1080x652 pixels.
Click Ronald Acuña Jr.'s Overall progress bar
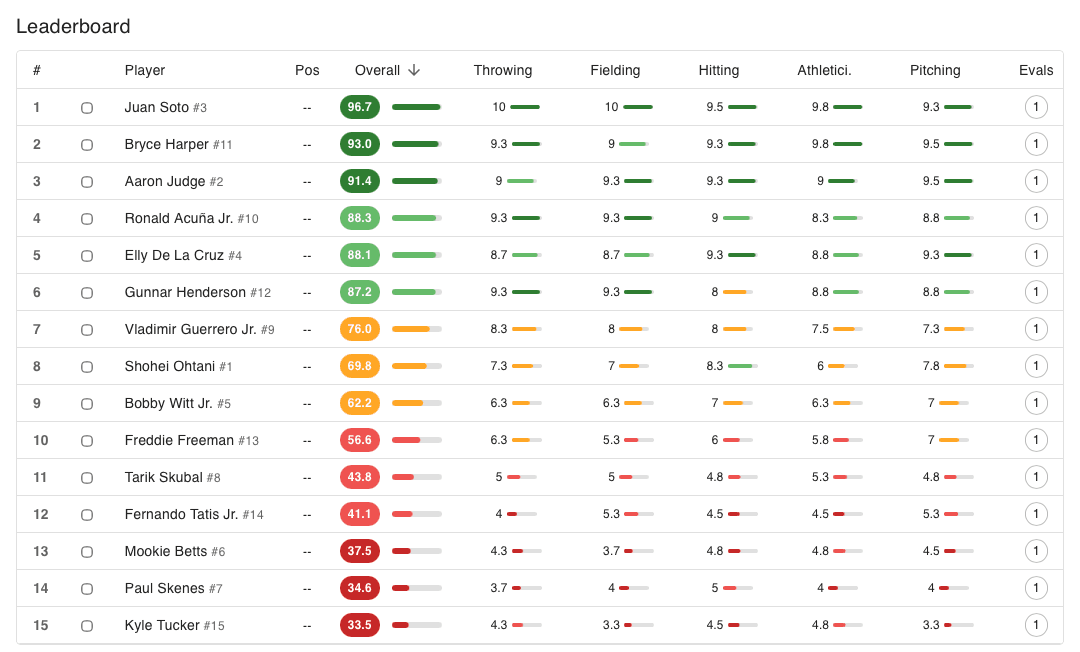[x=417, y=218]
